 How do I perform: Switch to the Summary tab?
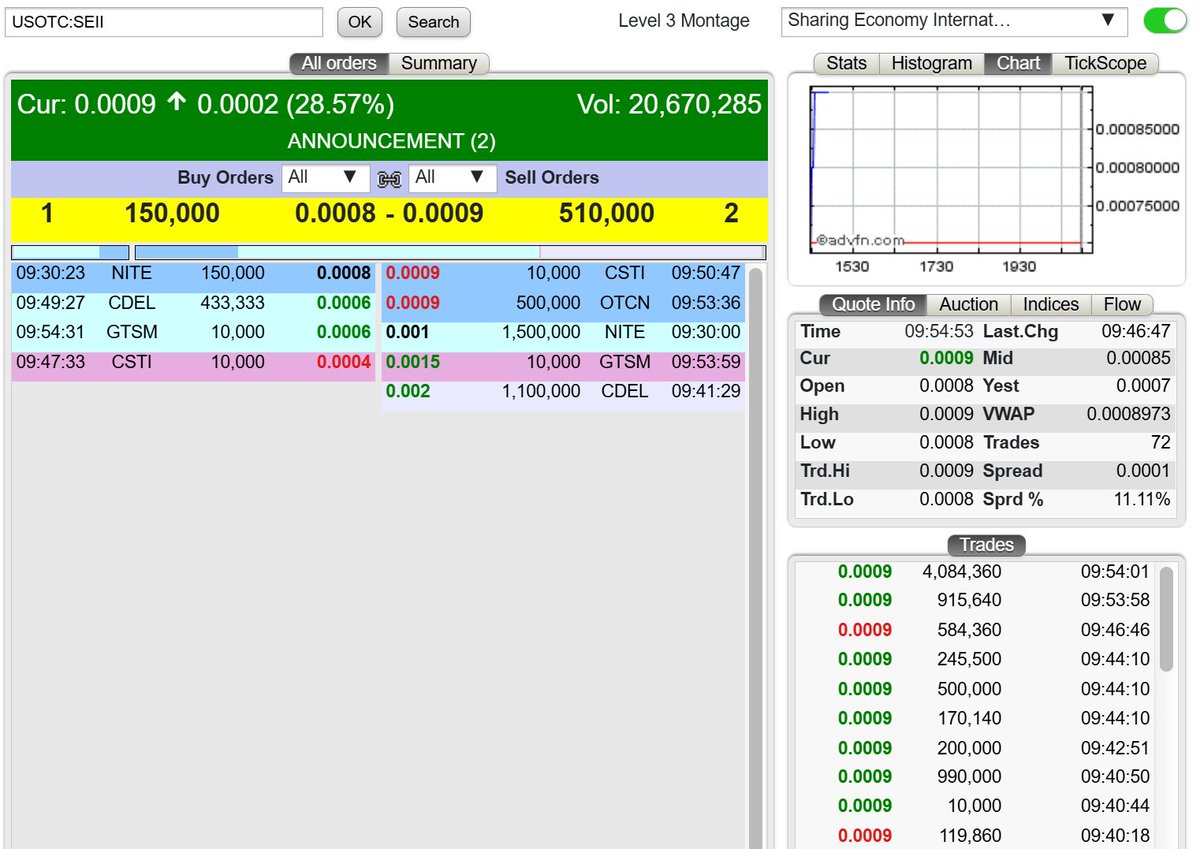438,63
